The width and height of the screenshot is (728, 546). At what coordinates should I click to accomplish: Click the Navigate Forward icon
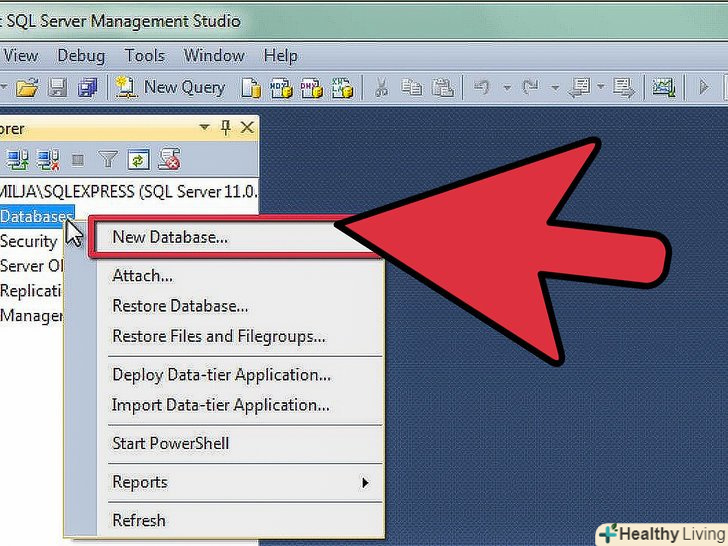(624, 87)
